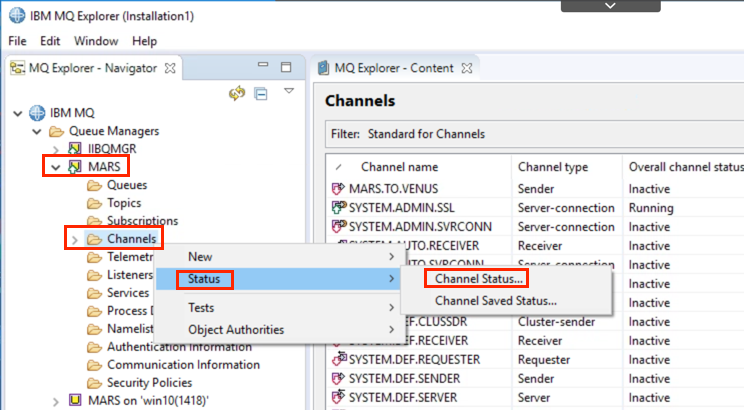Image resolution: width=744 pixels, height=410 pixels.
Task: Click the SYSTEM.DEF.REQUESTER channel icon
Action: pos(339,359)
